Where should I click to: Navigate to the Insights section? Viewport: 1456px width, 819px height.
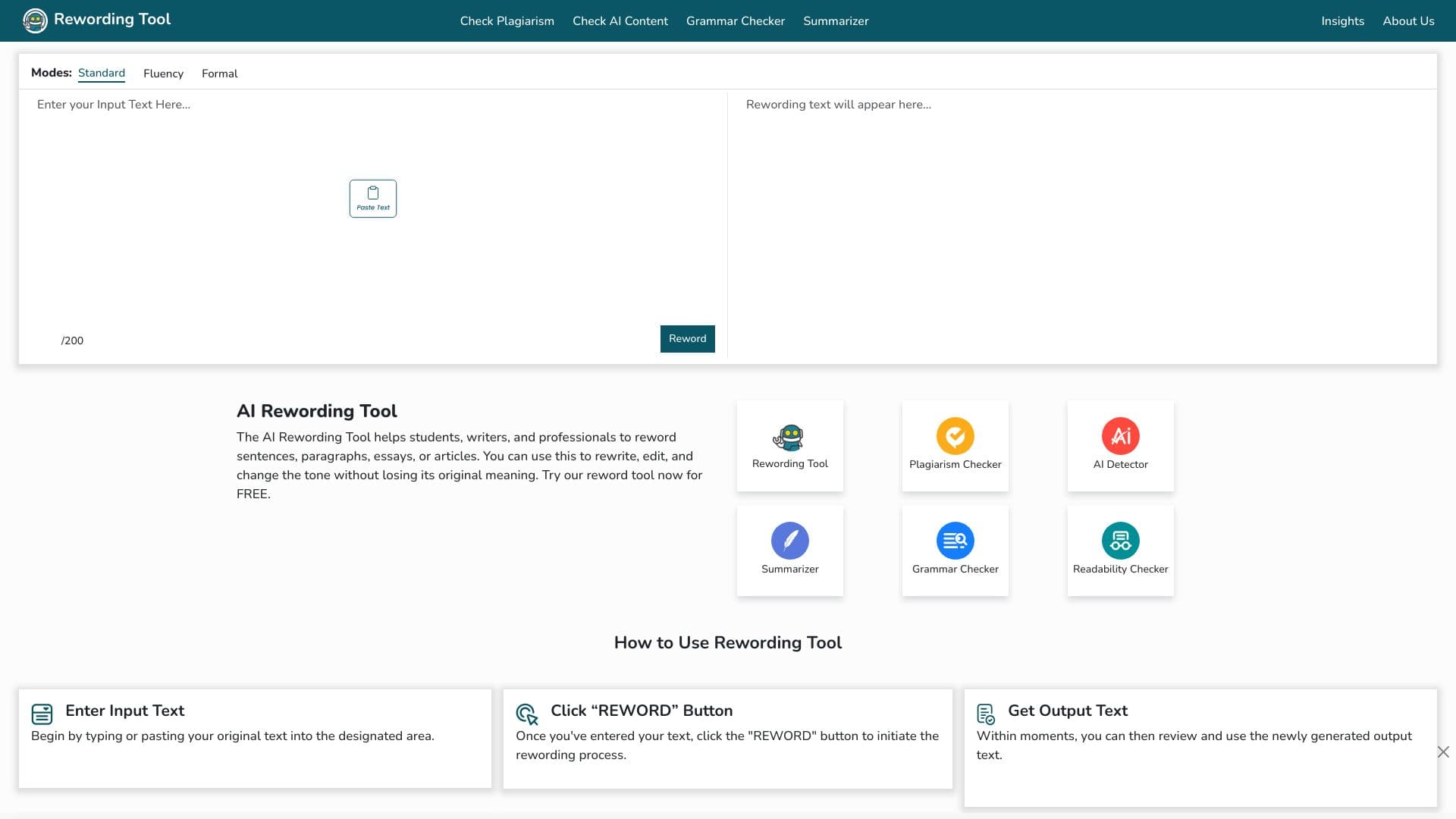pyautogui.click(x=1342, y=20)
